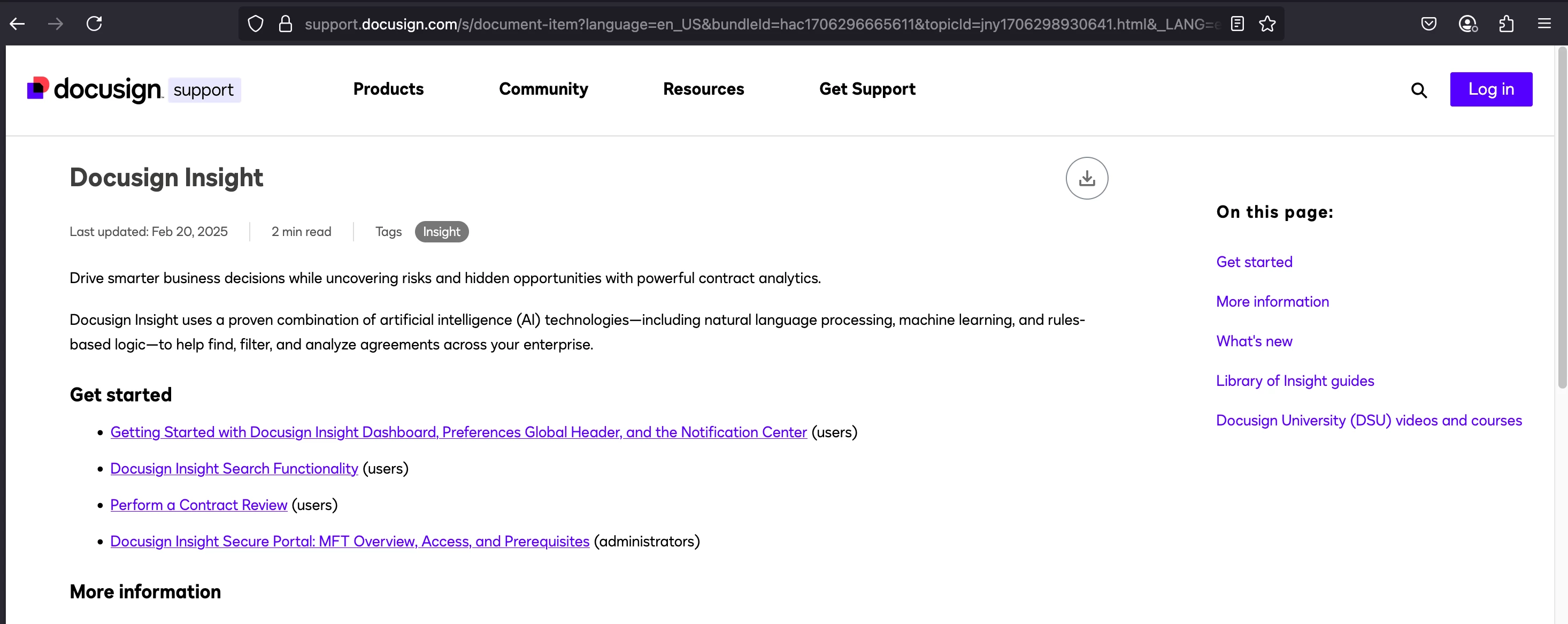1568x624 pixels.
Task: Expand the Get Support menu
Action: pyautogui.click(x=867, y=89)
